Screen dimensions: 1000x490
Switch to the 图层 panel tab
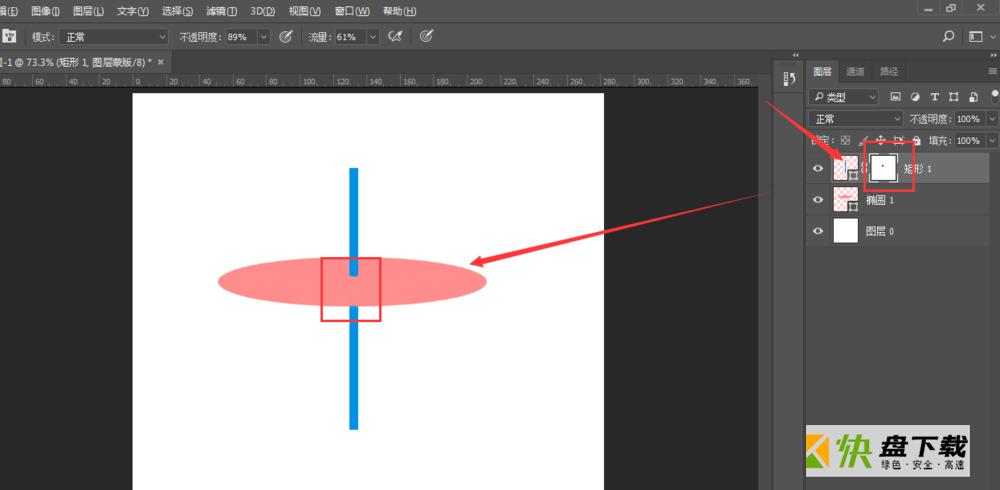tap(823, 71)
